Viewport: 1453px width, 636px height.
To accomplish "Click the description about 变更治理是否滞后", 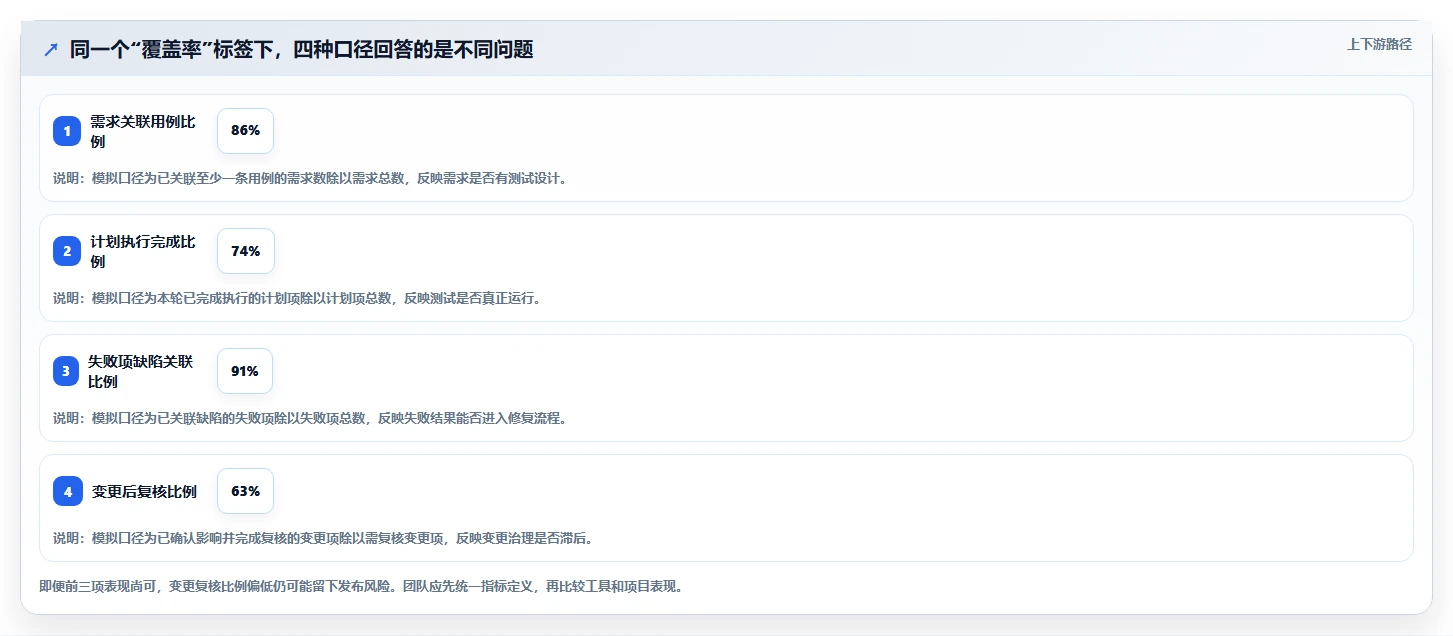I will 323,538.
